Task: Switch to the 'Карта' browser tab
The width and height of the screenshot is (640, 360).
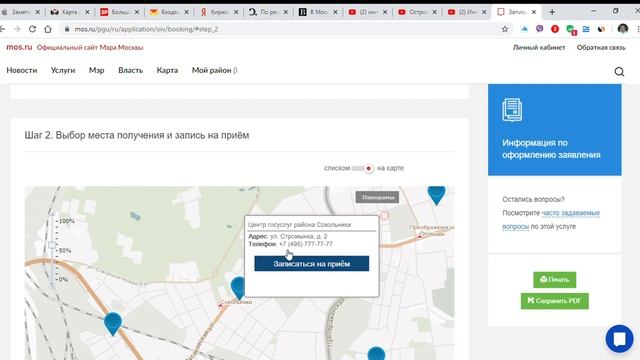Action: click(x=69, y=12)
